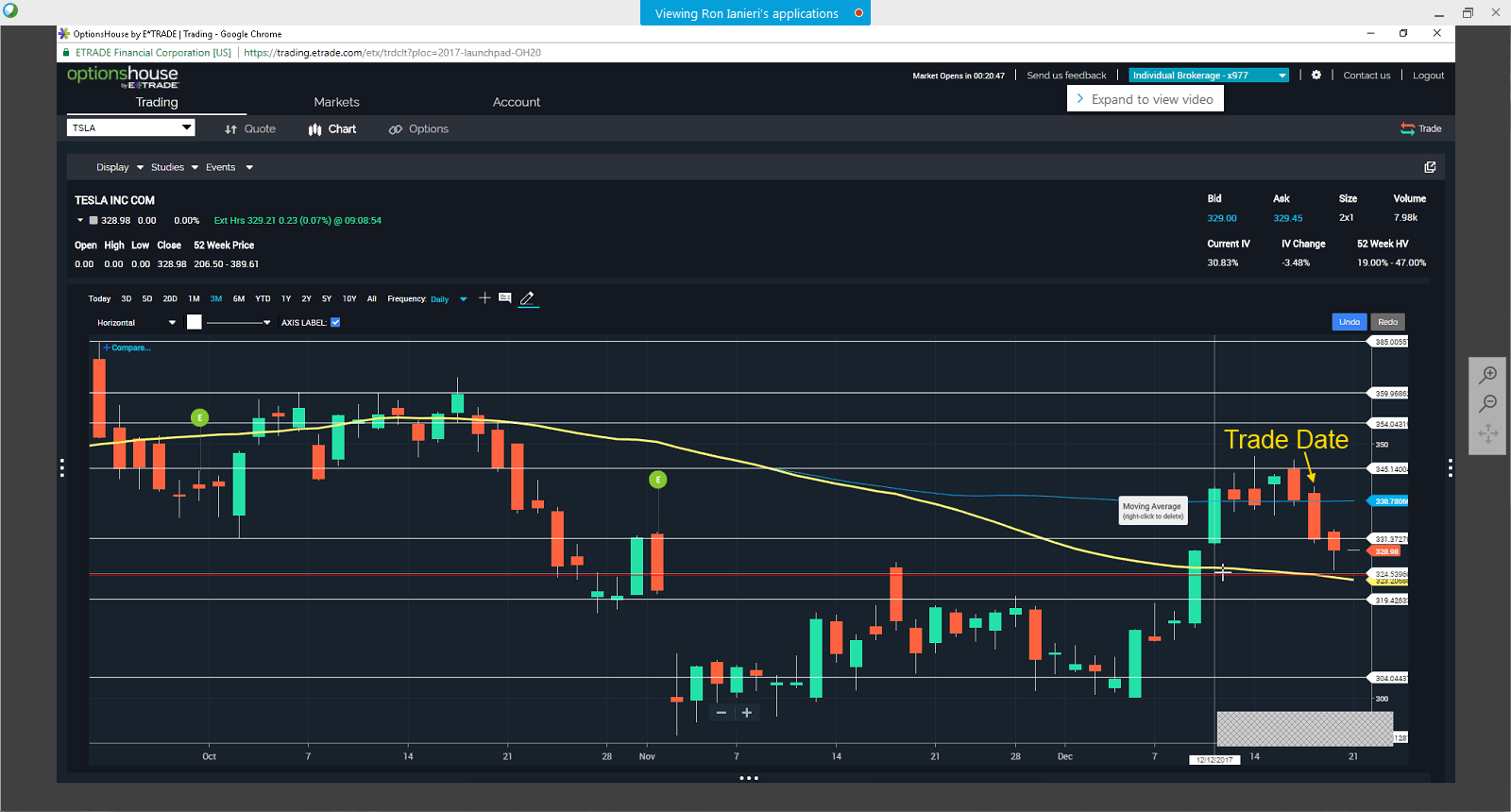Click the Moving Average tooltip label
Image resolution: width=1511 pixels, height=812 pixels.
point(1152,511)
